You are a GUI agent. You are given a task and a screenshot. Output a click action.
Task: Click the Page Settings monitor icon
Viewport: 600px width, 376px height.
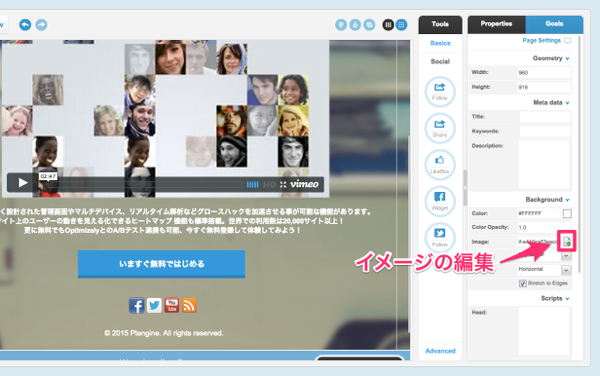(567, 41)
